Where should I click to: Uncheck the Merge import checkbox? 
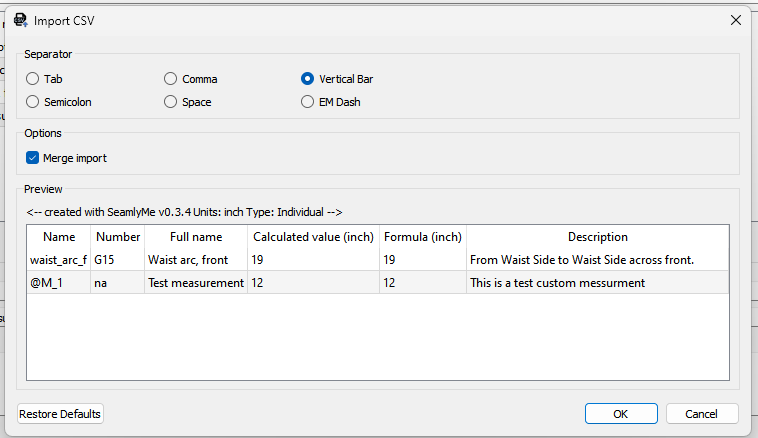[x=33, y=158]
